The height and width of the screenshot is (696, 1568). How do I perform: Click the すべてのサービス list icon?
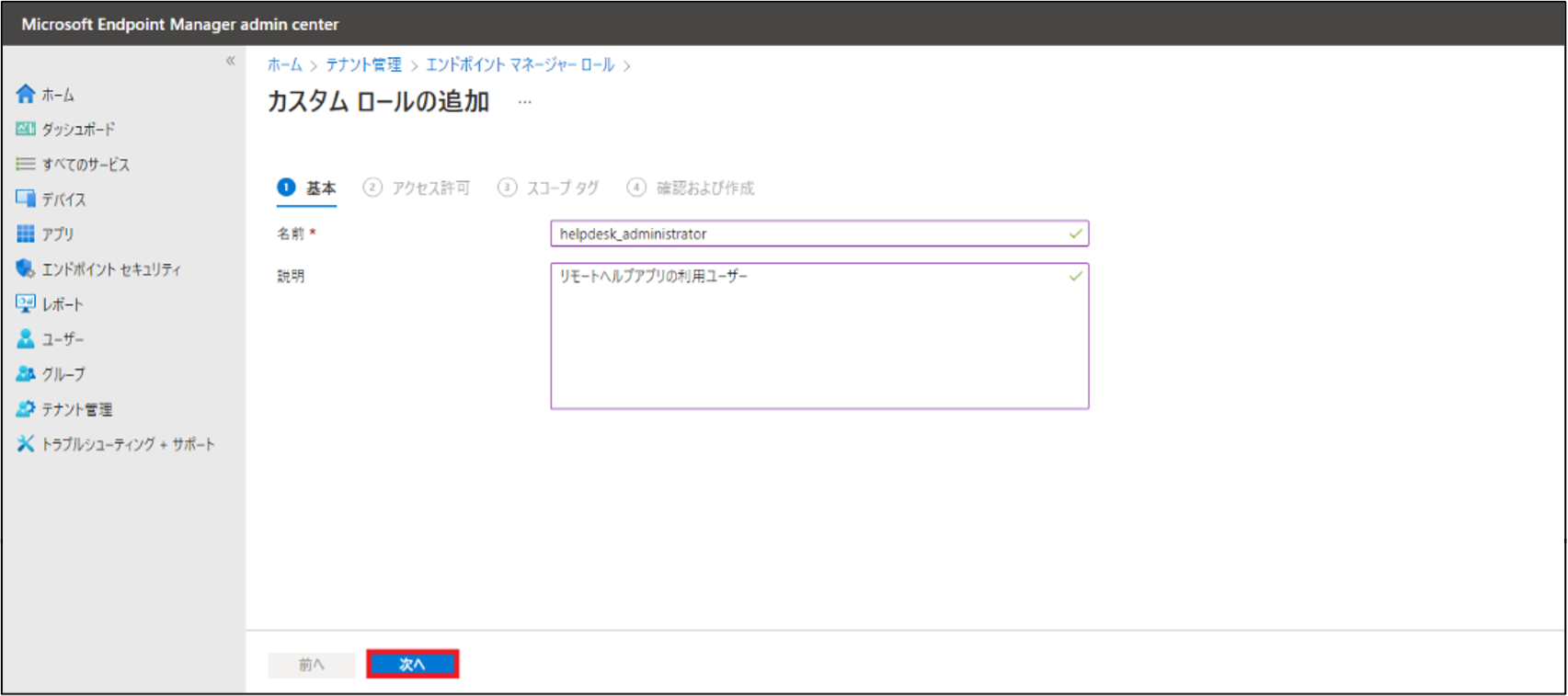26,164
